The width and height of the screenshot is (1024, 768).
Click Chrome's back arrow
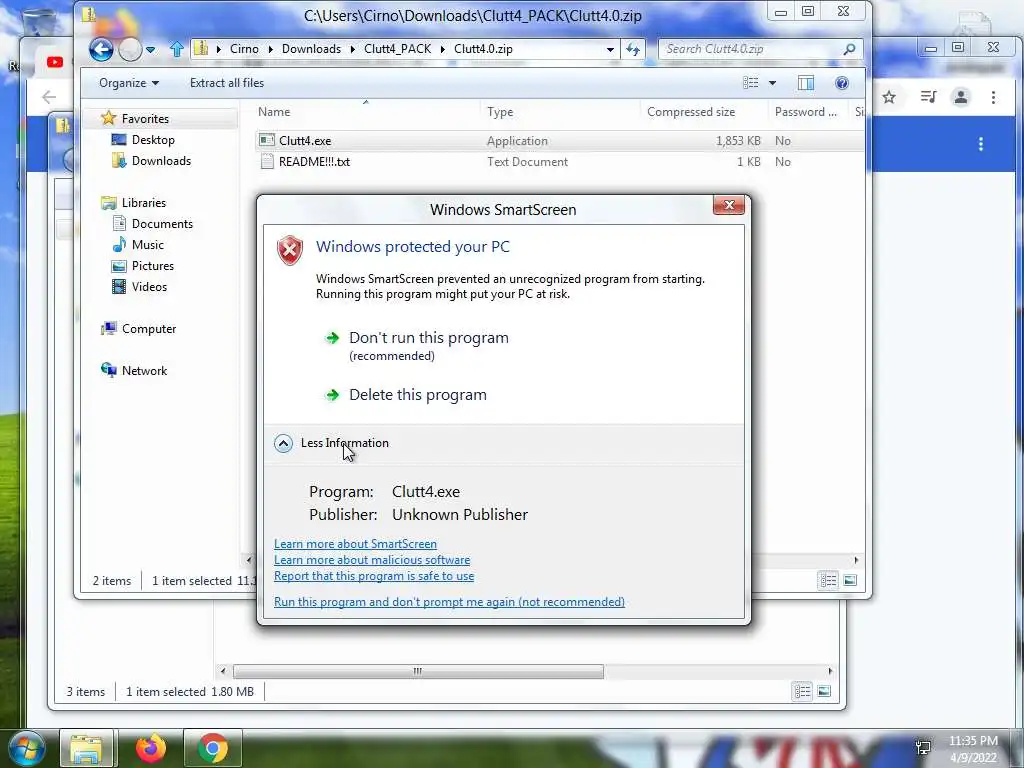[x=49, y=97]
